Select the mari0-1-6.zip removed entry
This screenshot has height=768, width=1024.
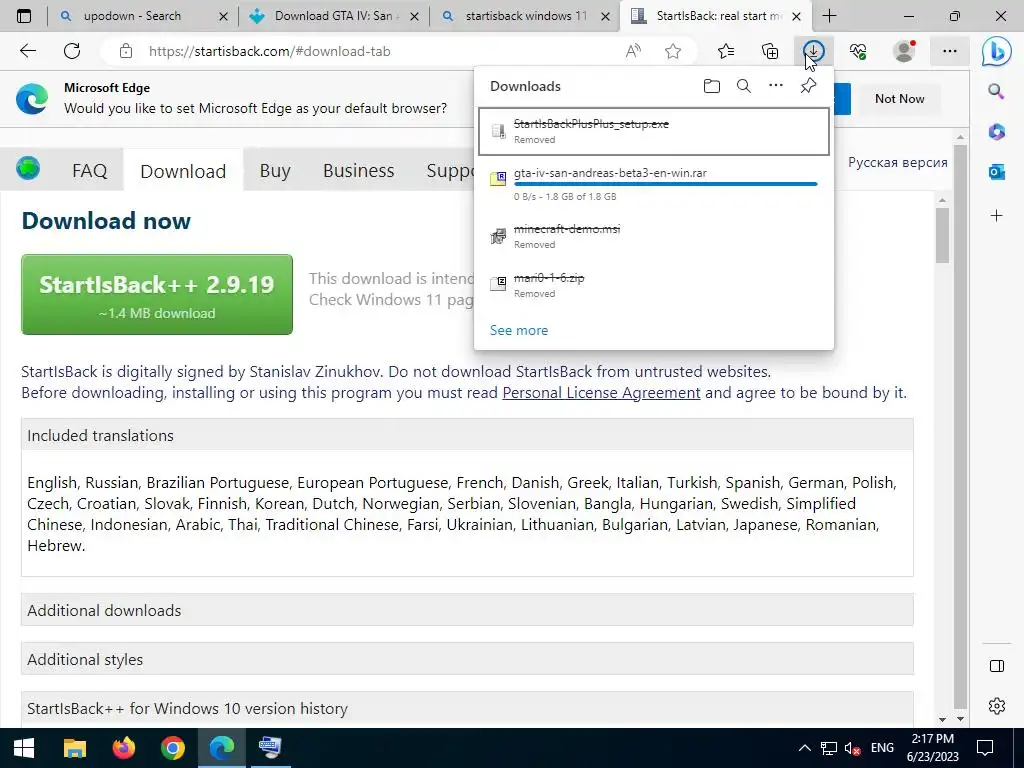[x=654, y=285]
